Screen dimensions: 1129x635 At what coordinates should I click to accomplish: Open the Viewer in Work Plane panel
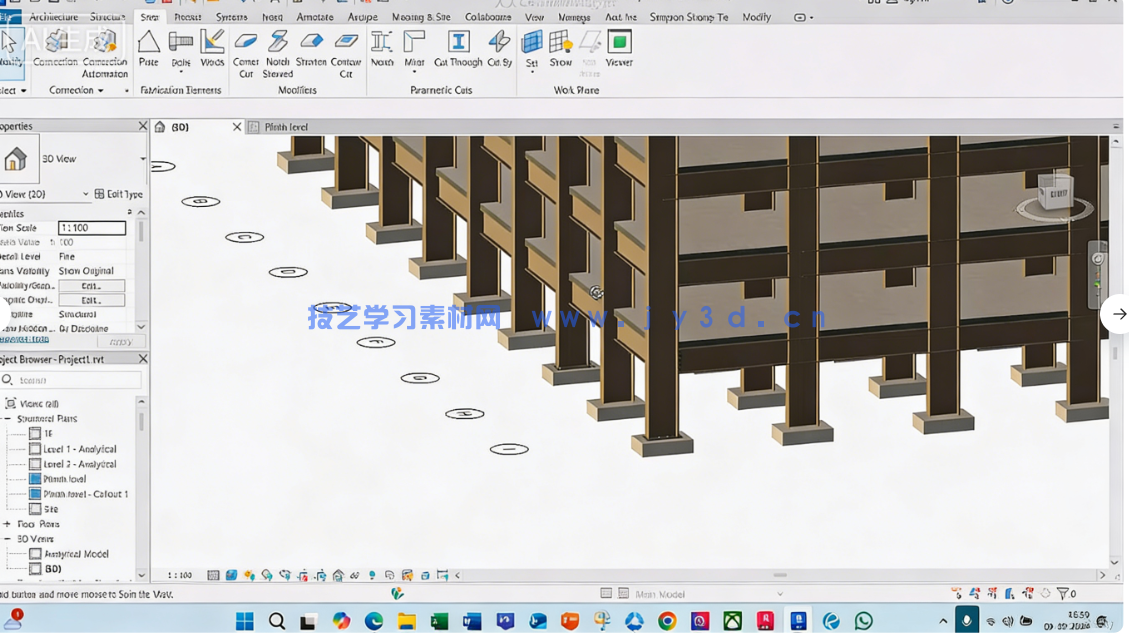pos(619,48)
